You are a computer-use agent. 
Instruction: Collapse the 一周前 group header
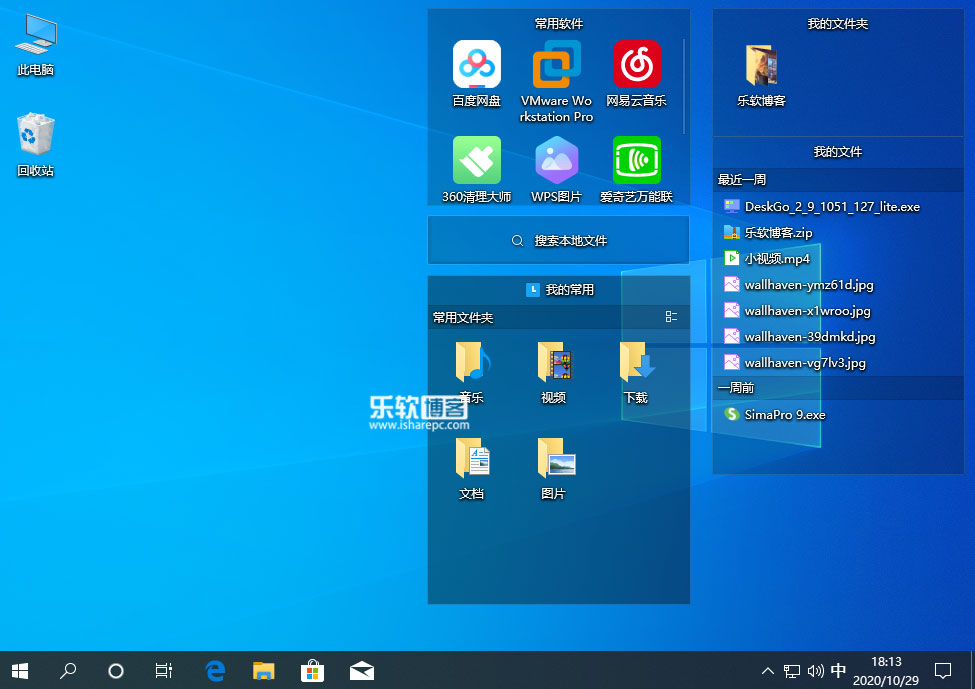[838, 388]
